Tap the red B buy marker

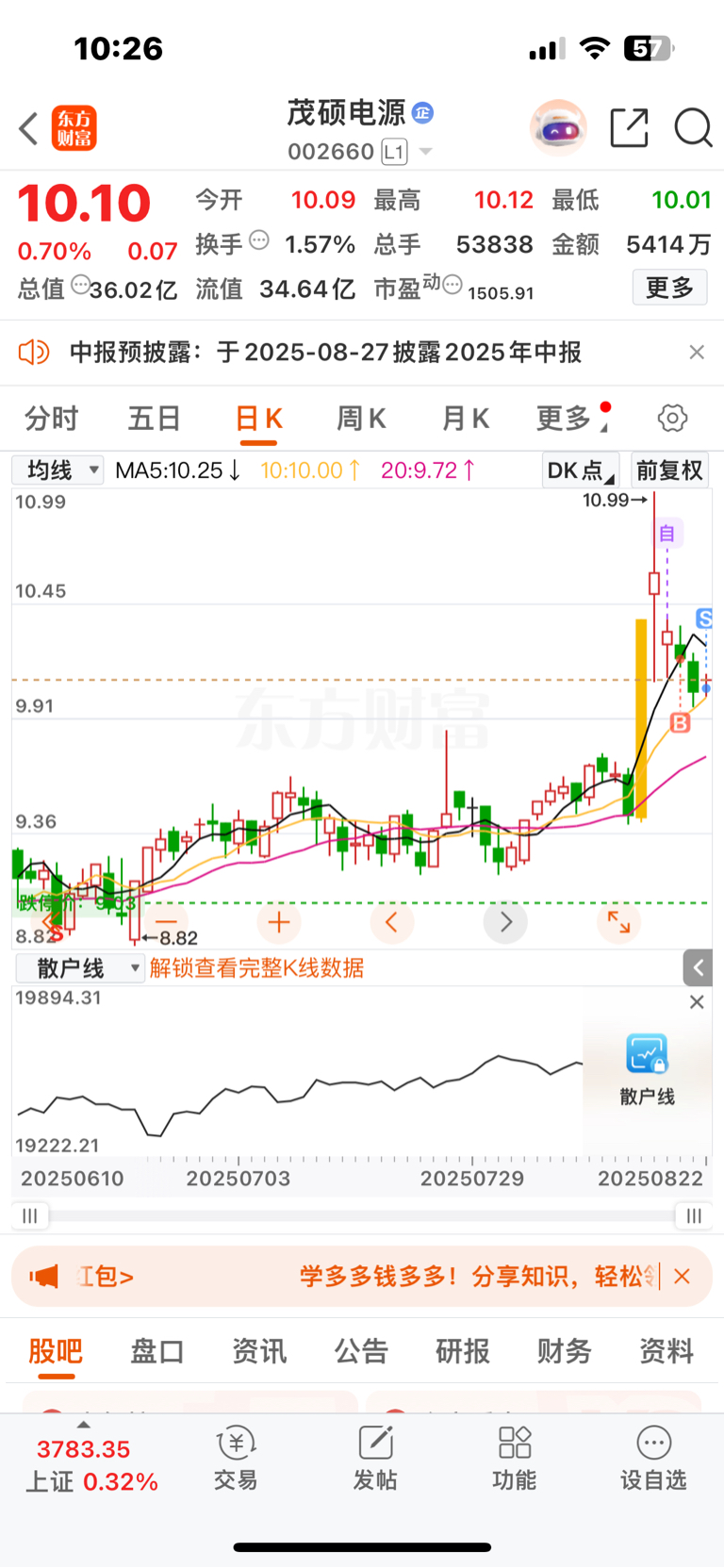pos(680,723)
